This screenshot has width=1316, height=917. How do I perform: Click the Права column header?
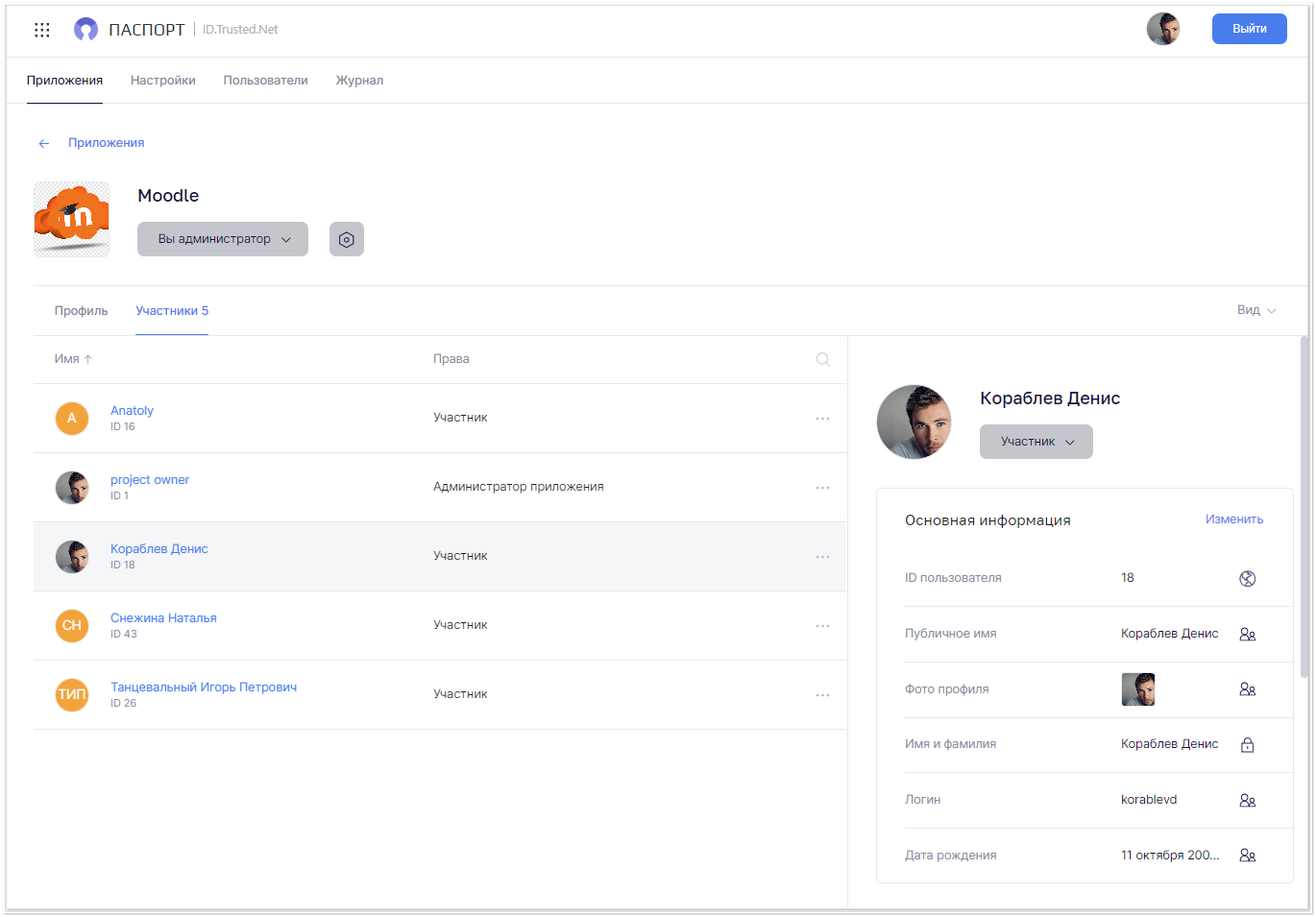pyautogui.click(x=451, y=359)
